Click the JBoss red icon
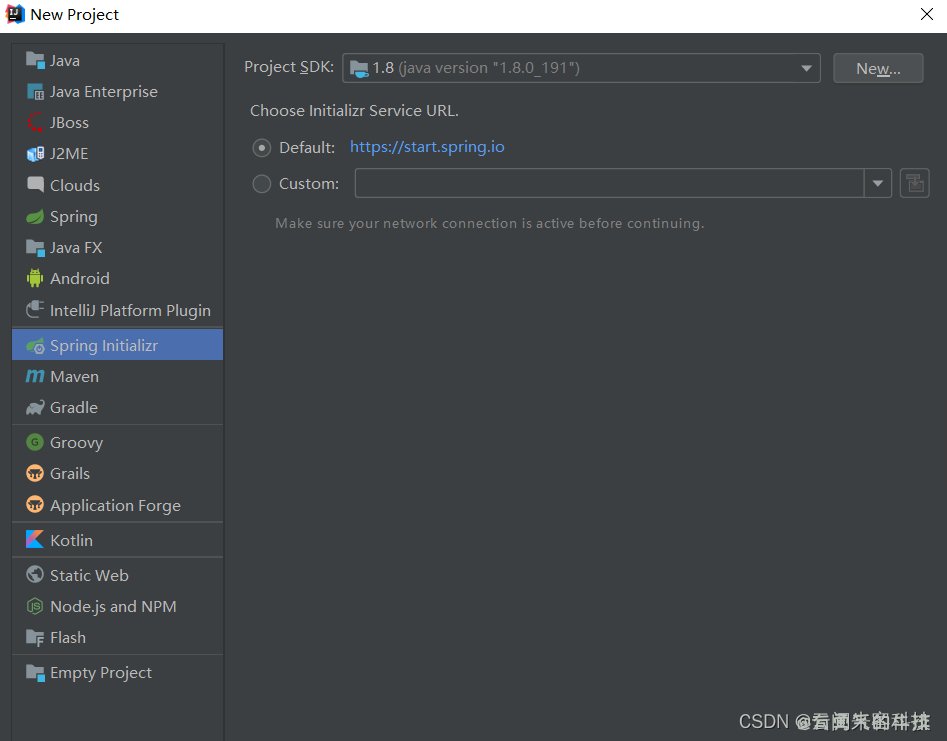 (x=35, y=123)
